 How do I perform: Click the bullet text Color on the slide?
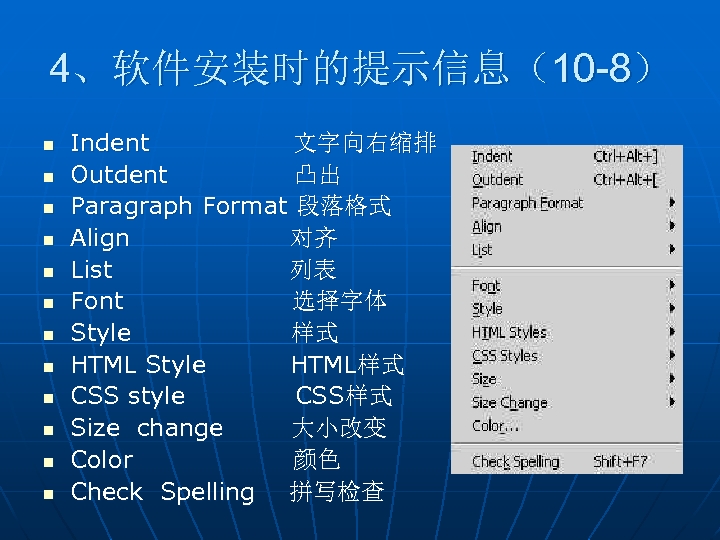[102, 460]
